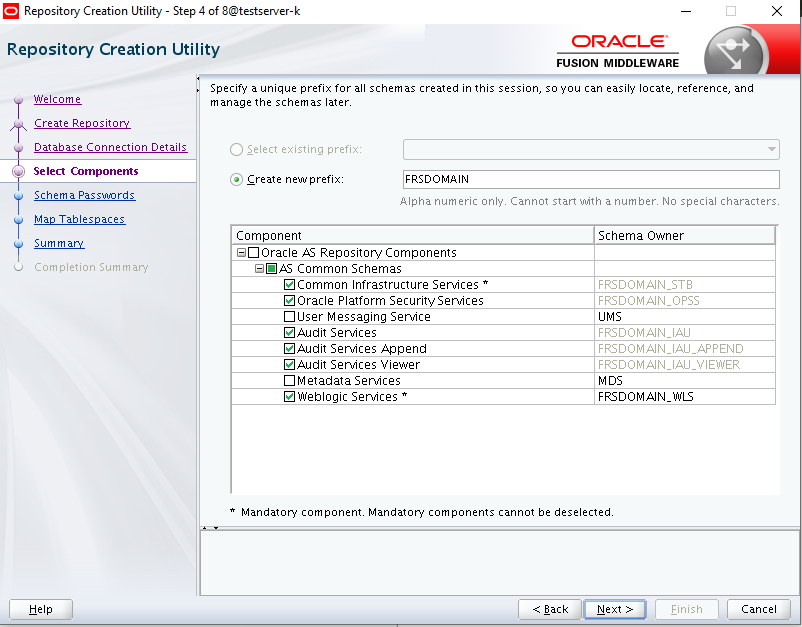Click the Back button

[x=550, y=609]
